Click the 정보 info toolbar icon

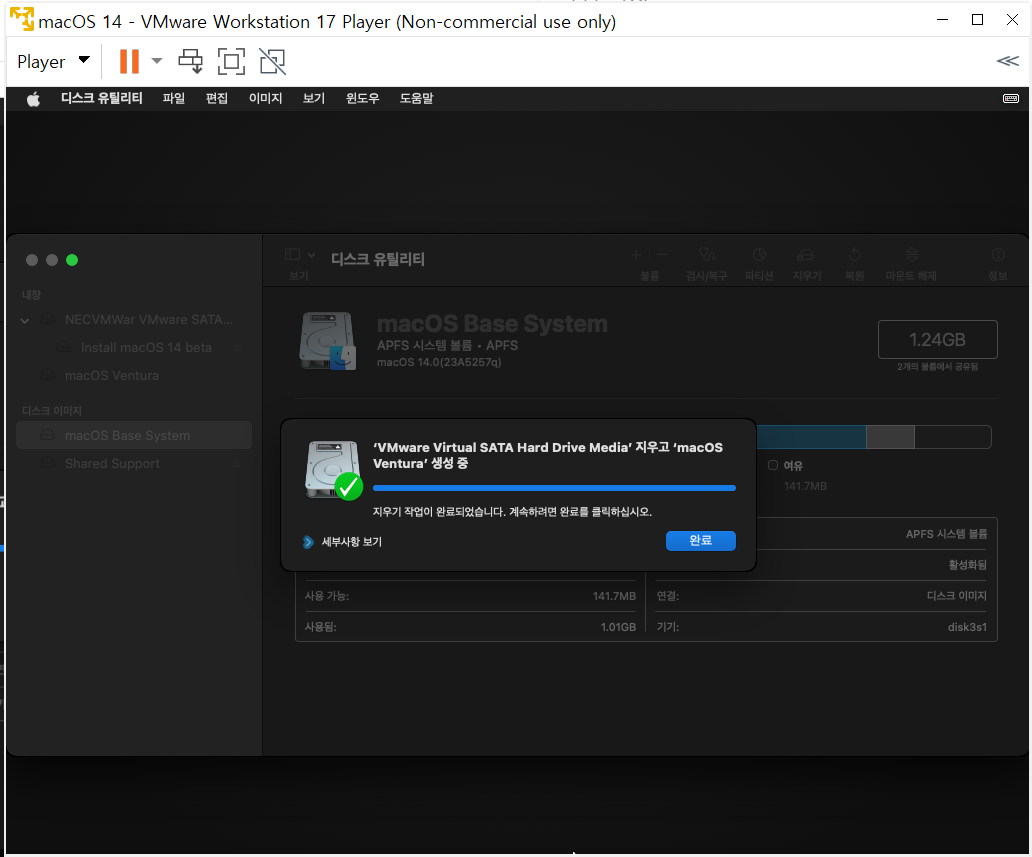[x=998, y=255]
